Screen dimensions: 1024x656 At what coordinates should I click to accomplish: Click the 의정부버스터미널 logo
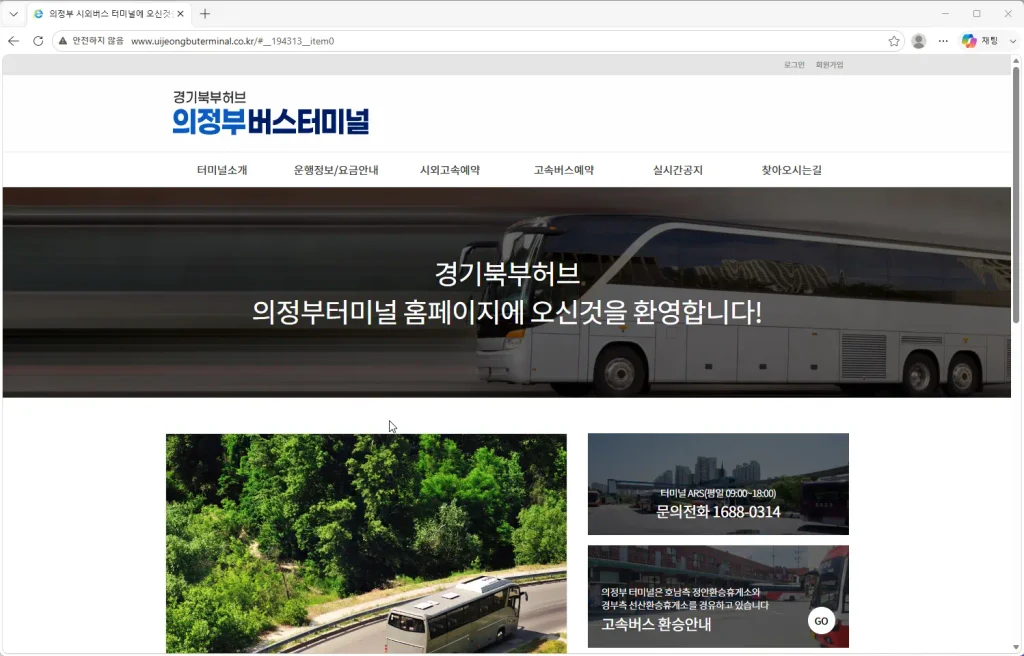(271, 113)
